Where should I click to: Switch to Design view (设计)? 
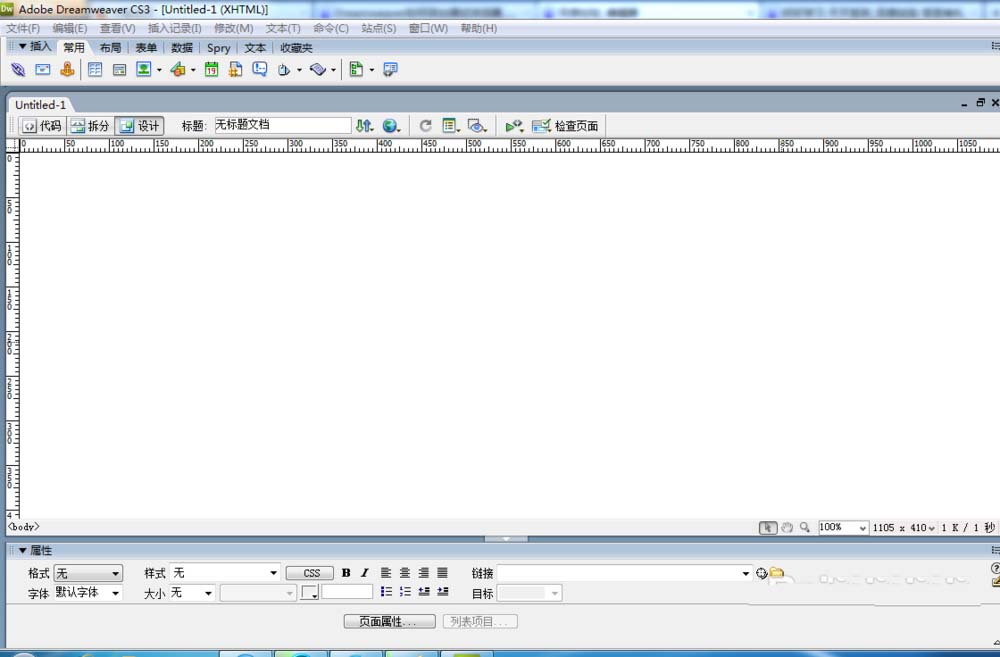tap(140, 126)
